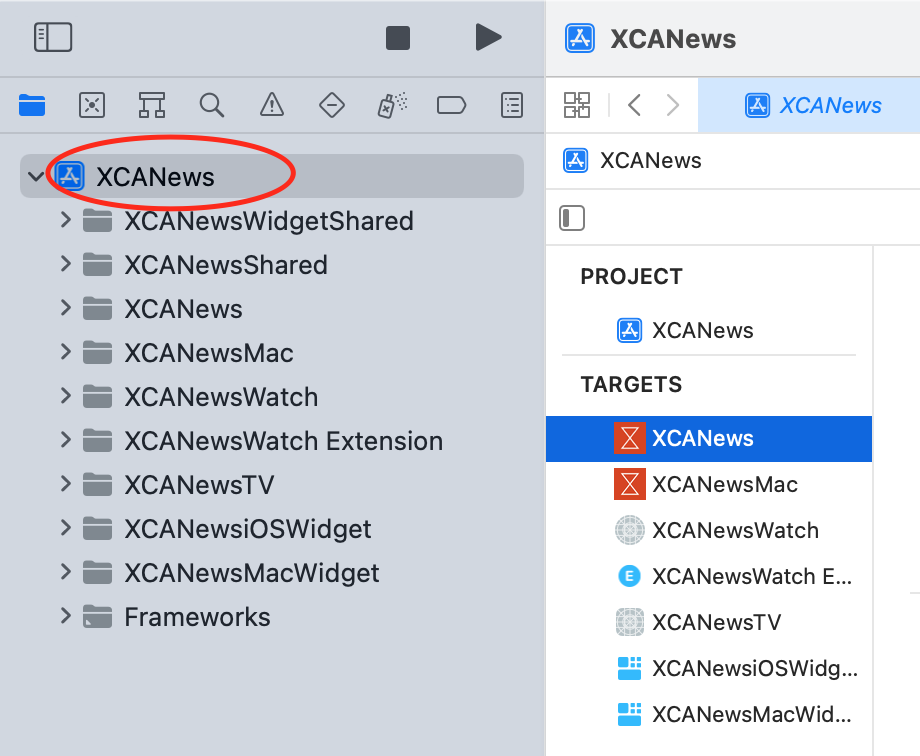Run the XCANews scheme

pyautogui.click(x=488, y=38)
